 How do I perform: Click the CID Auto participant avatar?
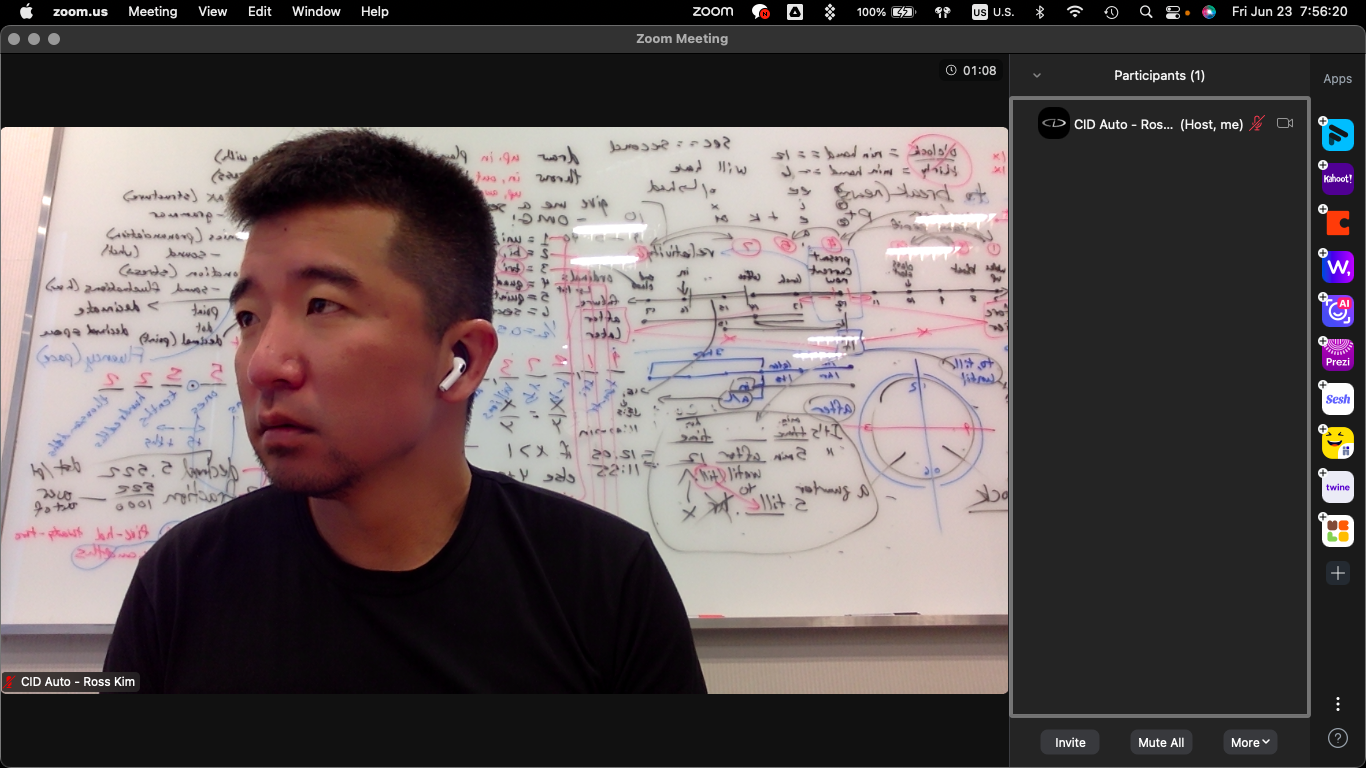pyautogui.click(x=1054, y=123)
